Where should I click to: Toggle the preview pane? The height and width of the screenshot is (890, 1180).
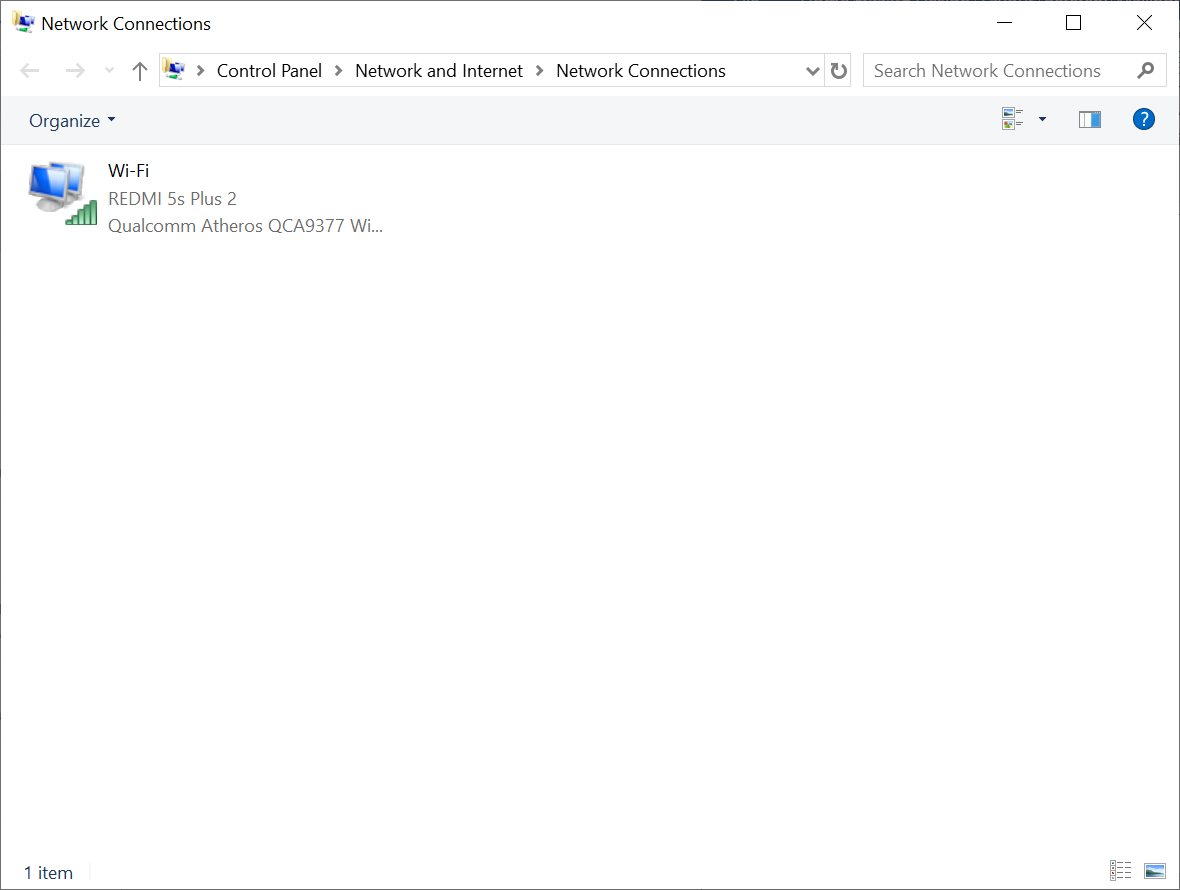point(1089,120)
